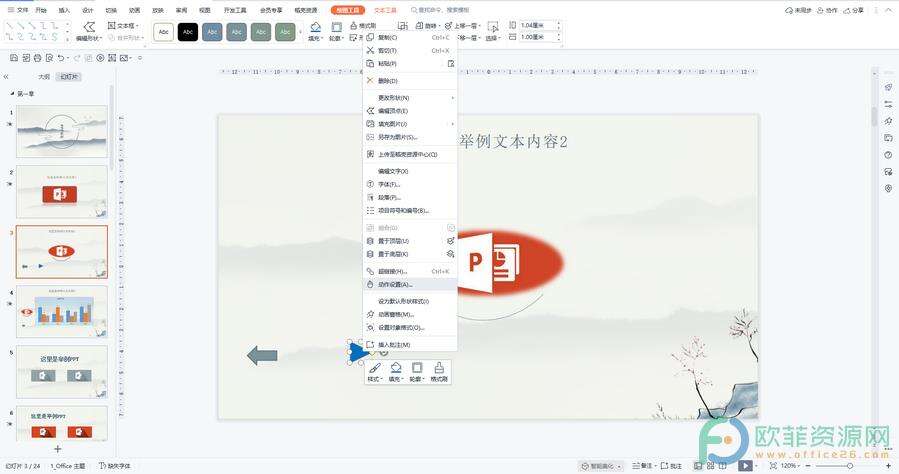
Task: Click the scissors icon for 剪切
Action: pyautogui.click(x=370, y=50)
